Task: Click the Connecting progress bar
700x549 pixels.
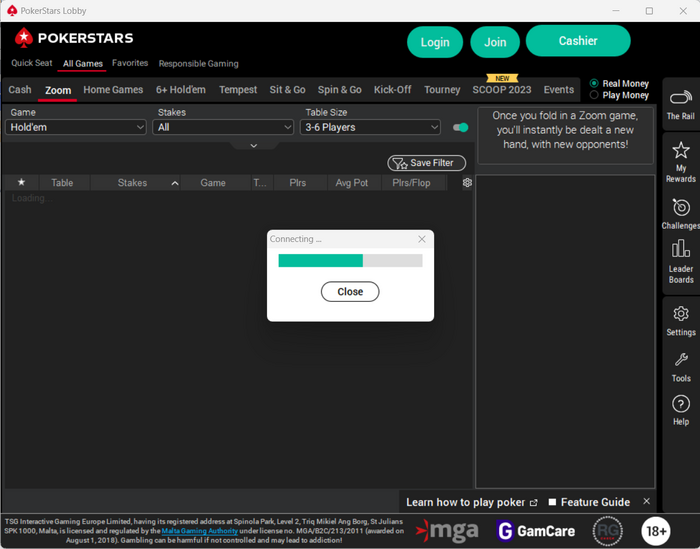Action: pos(350,260)
